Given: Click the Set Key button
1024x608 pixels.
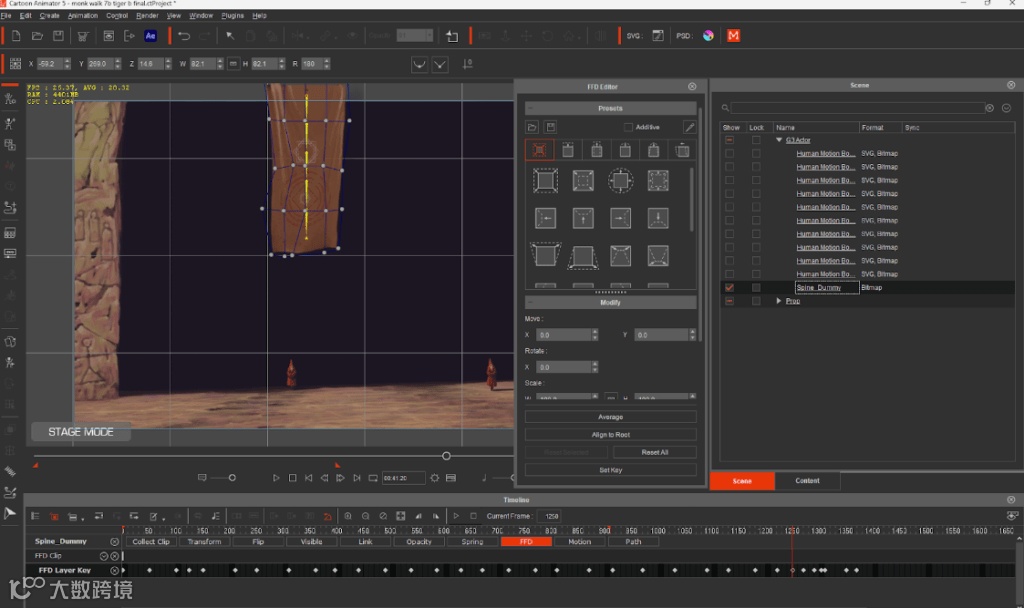Looking at the screenshot, I should click(x=610, y=469).
